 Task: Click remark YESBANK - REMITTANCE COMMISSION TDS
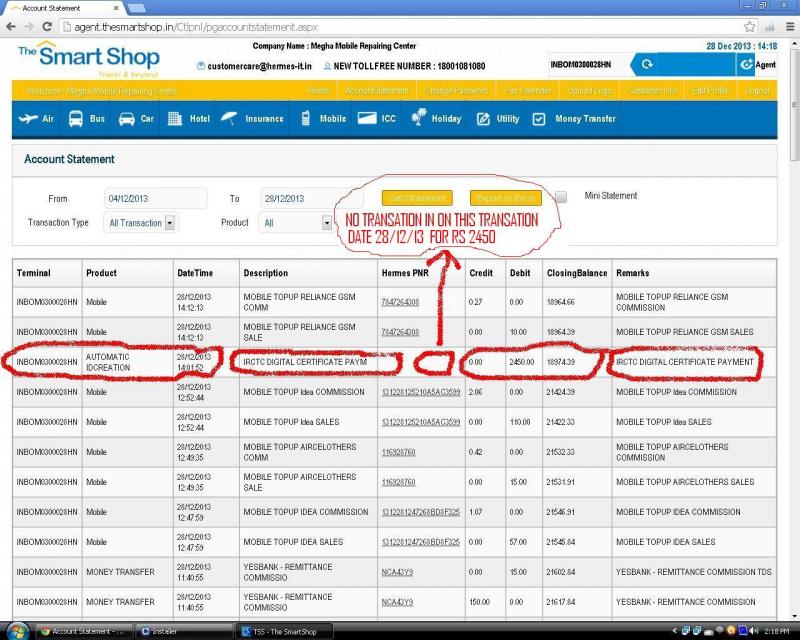point(694,572)
